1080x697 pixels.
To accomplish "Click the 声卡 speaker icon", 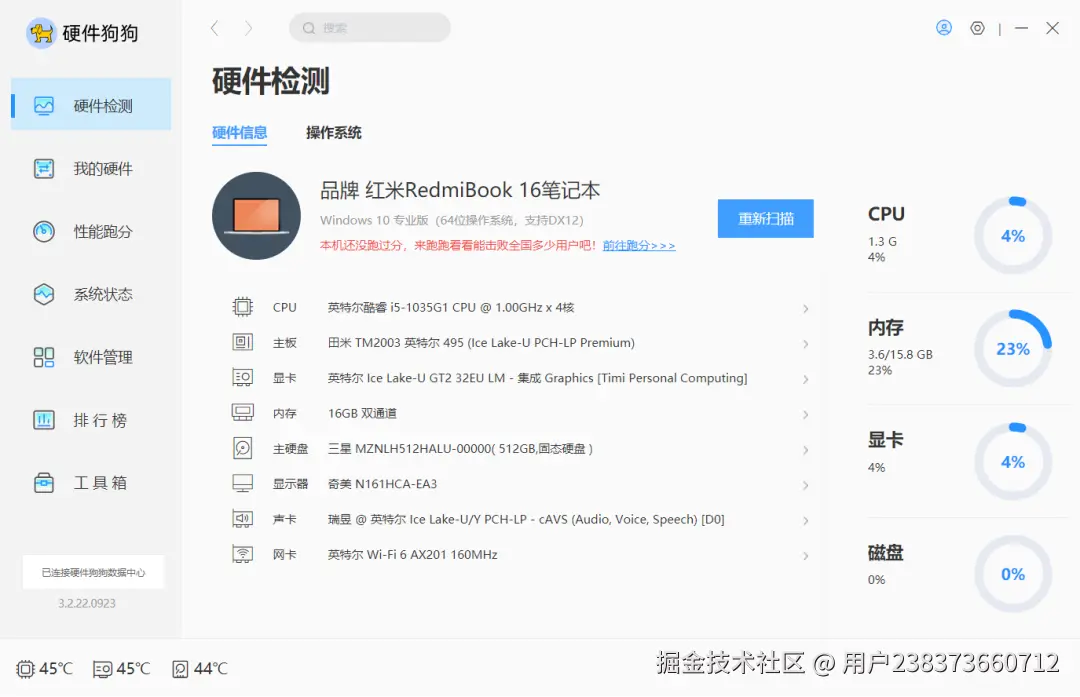I will coord(242,518).
